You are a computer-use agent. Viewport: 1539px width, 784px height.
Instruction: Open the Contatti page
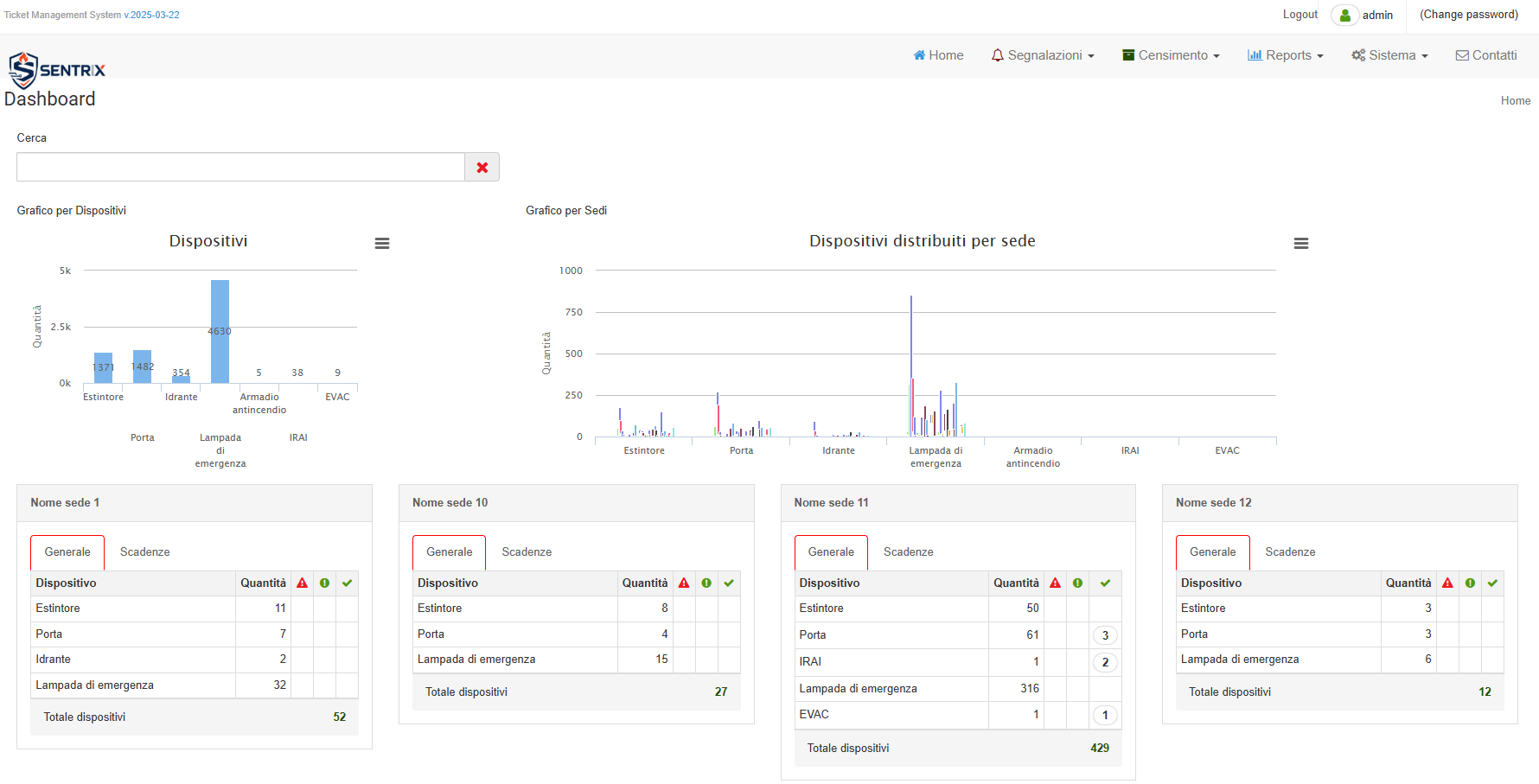pos(1486,55)
